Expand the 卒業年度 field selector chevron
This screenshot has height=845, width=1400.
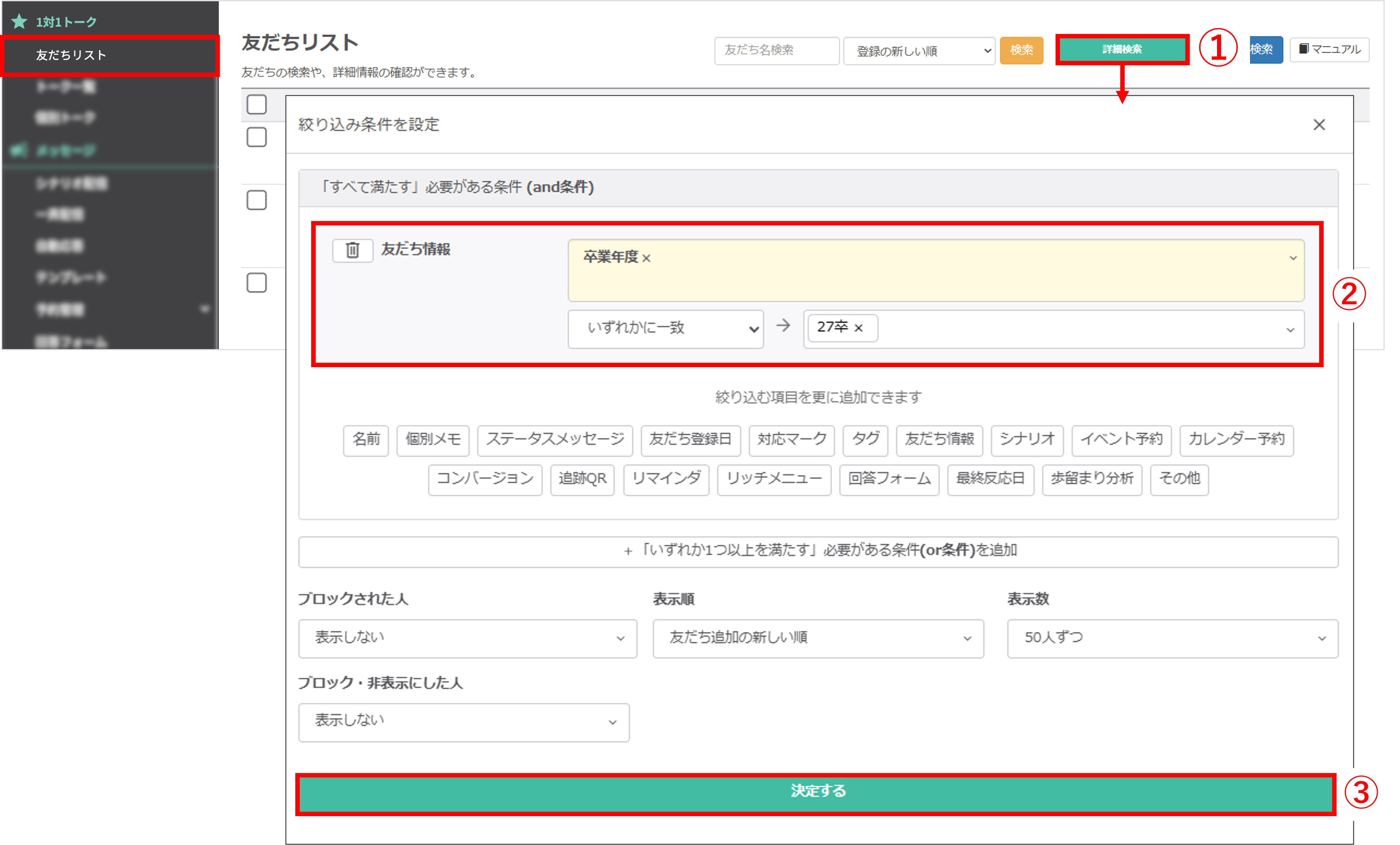[1292, 258]
